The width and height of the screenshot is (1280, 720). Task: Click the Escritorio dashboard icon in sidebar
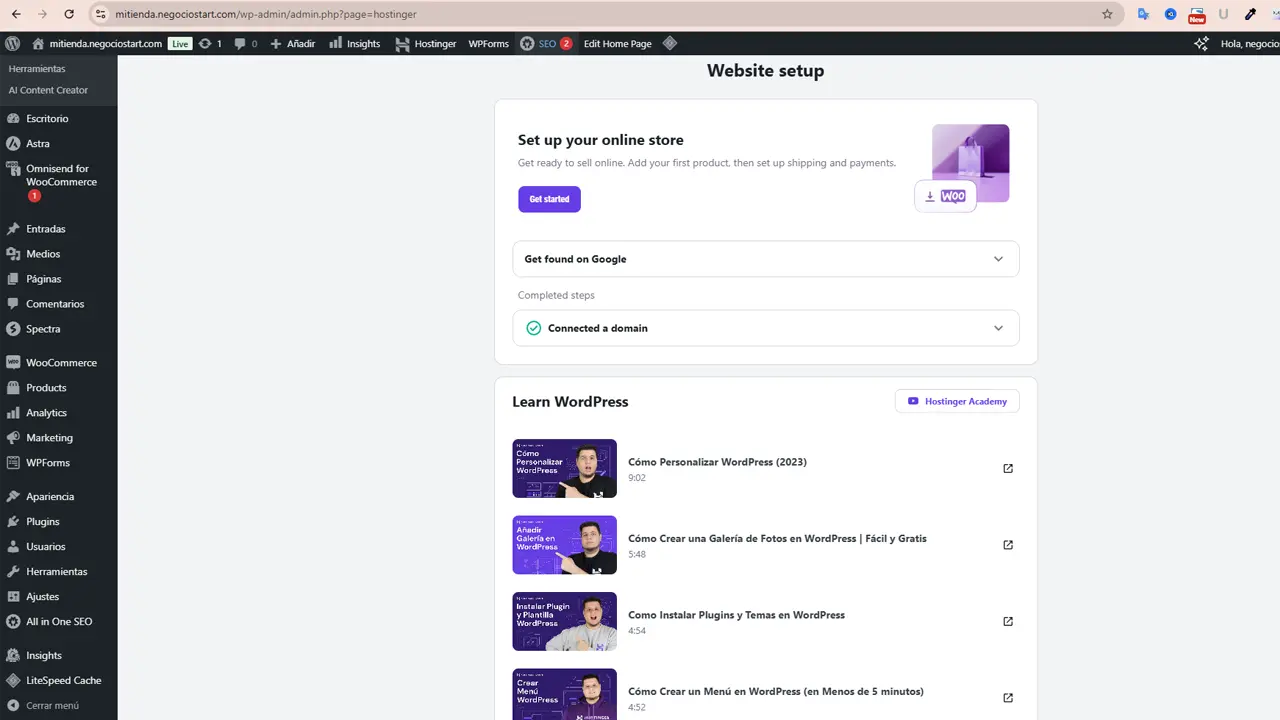pyautogui.click(x=13, y=118)
